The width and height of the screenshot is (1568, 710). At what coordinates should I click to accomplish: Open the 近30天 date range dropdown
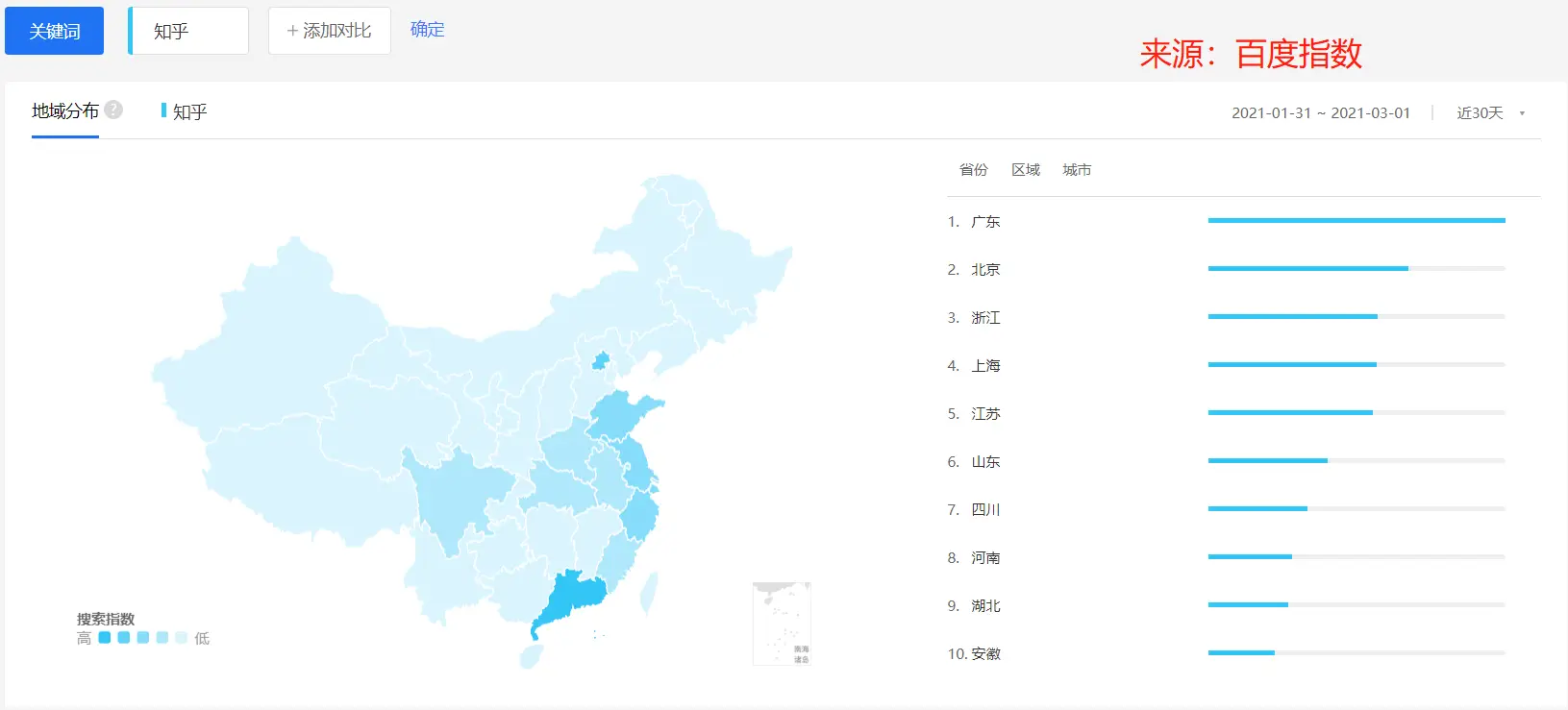pos(1490,113)
